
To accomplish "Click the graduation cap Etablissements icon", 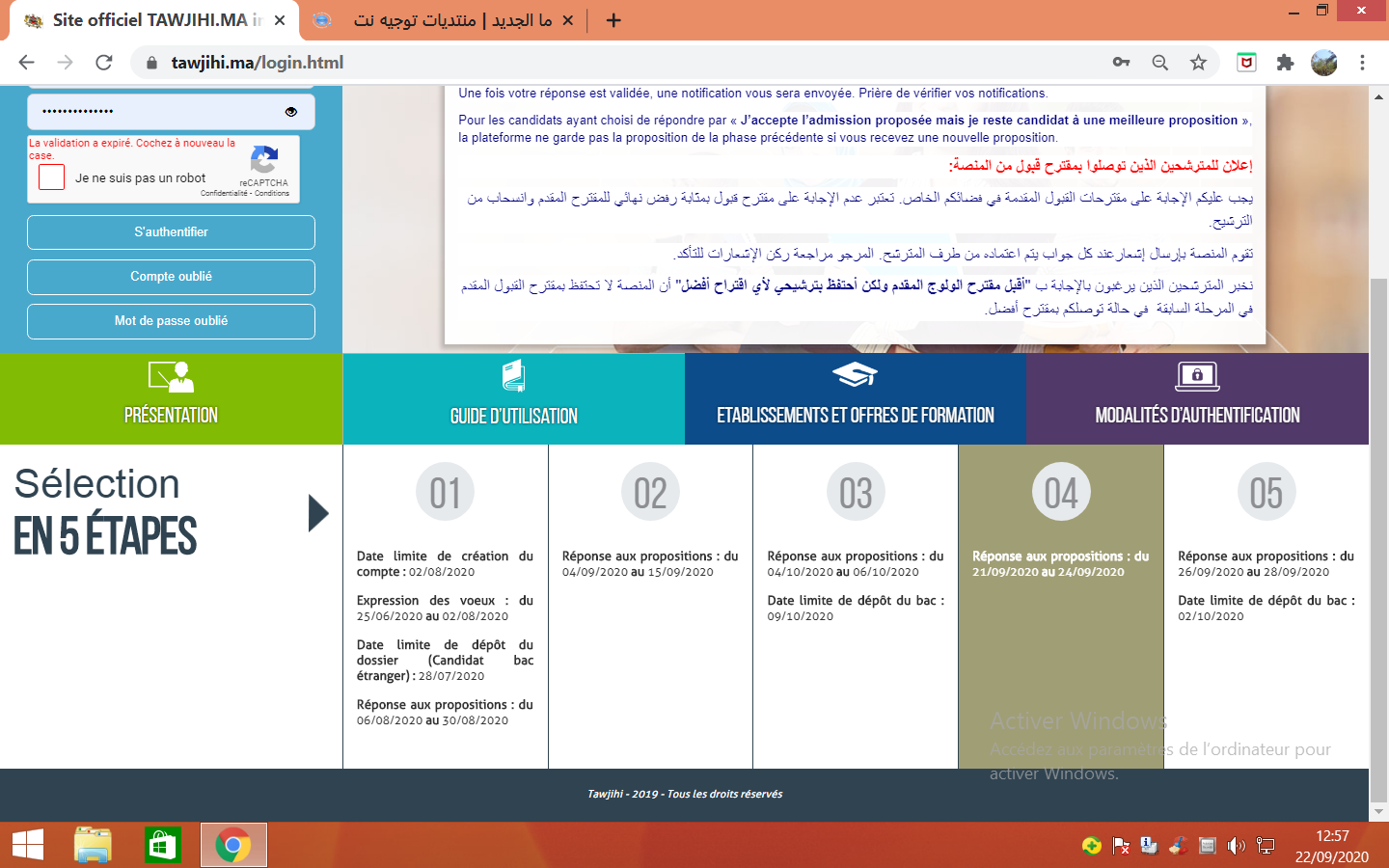I will coord(855,375).
